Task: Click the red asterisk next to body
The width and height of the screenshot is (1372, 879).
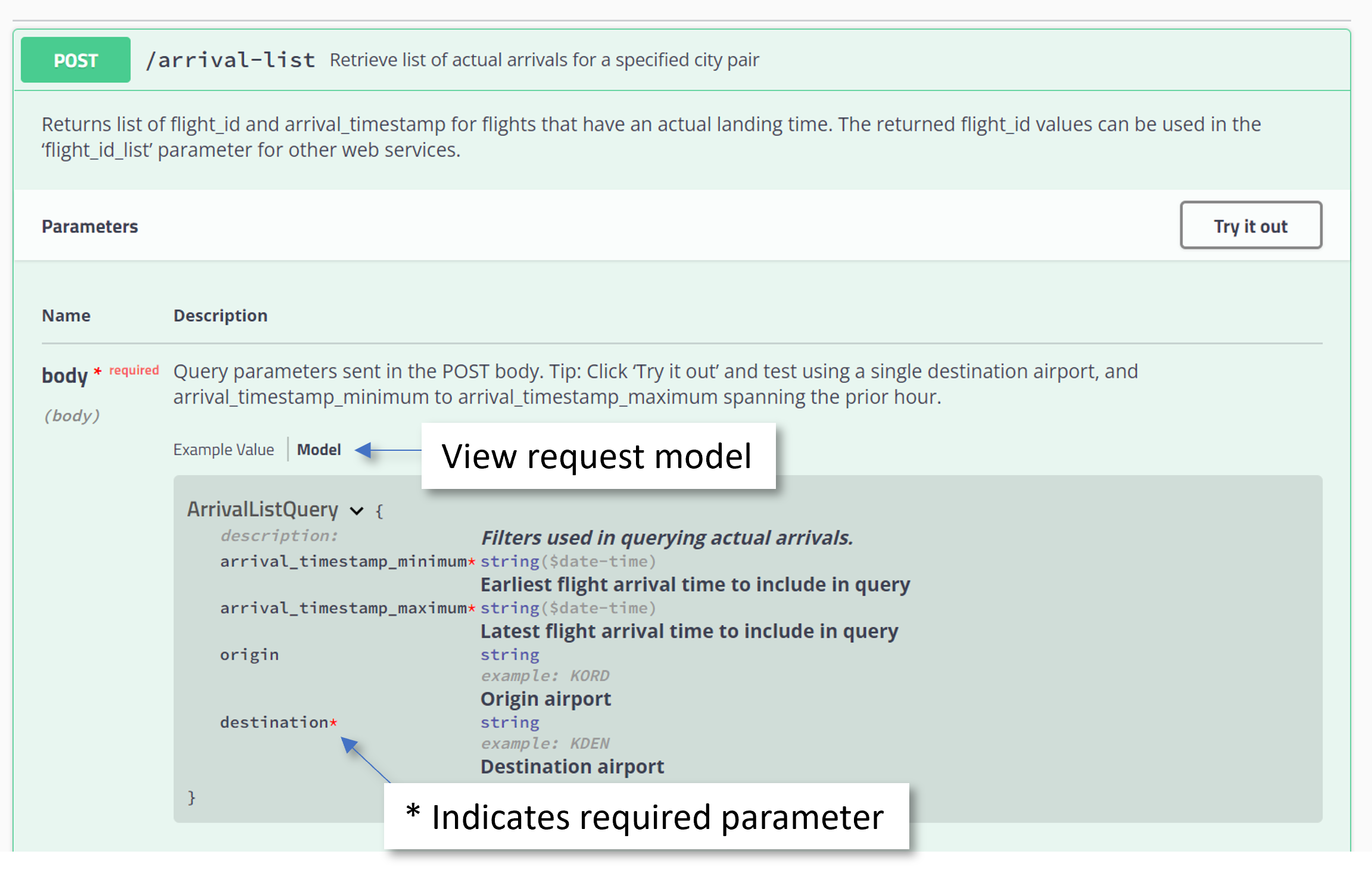Action: click(x=98, y=371)
